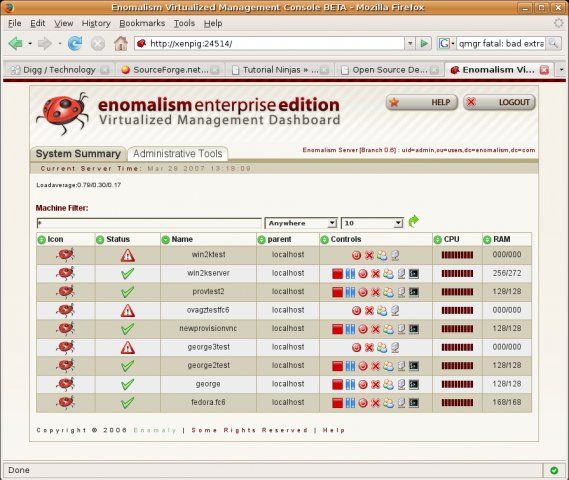Click the browser URL address bar

269,44
